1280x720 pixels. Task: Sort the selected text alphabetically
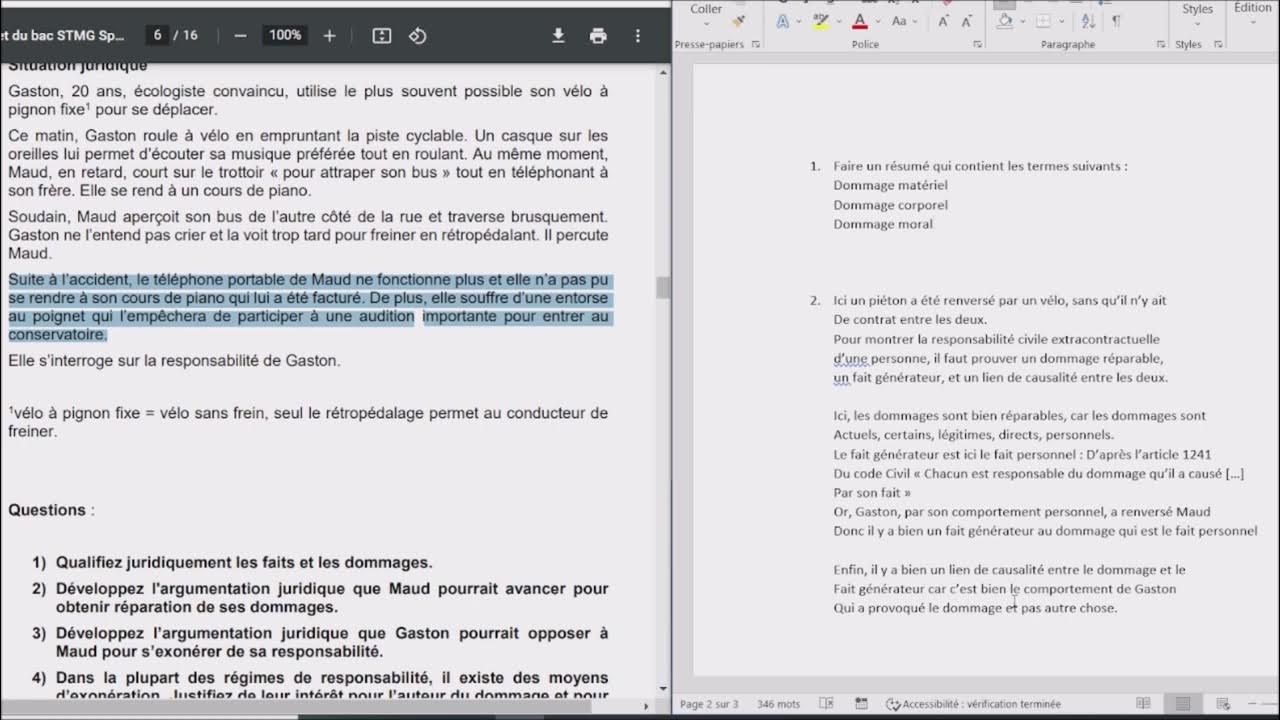pyautogui.click(x=1089, y=21)
